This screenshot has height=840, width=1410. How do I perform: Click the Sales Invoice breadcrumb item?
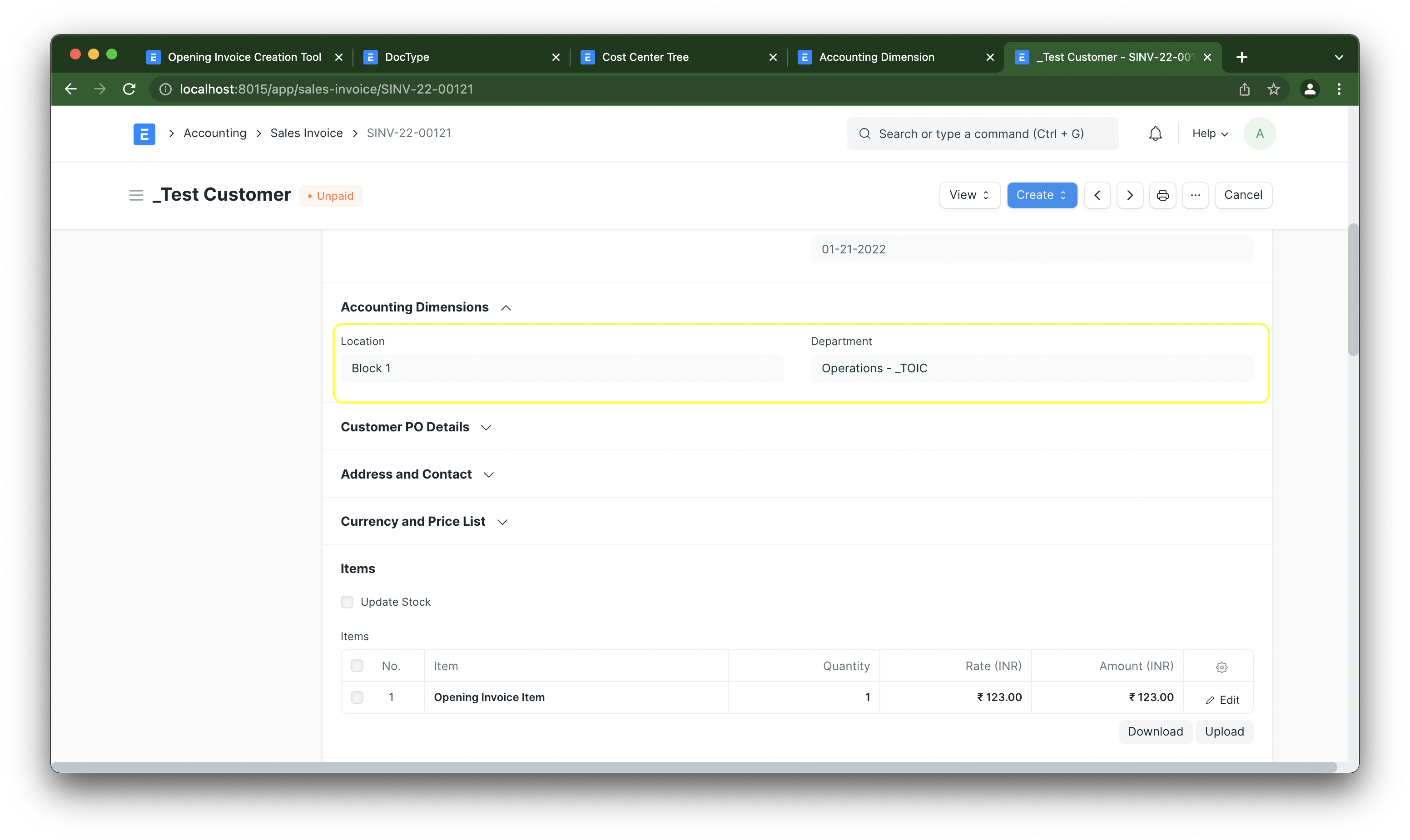306,133
